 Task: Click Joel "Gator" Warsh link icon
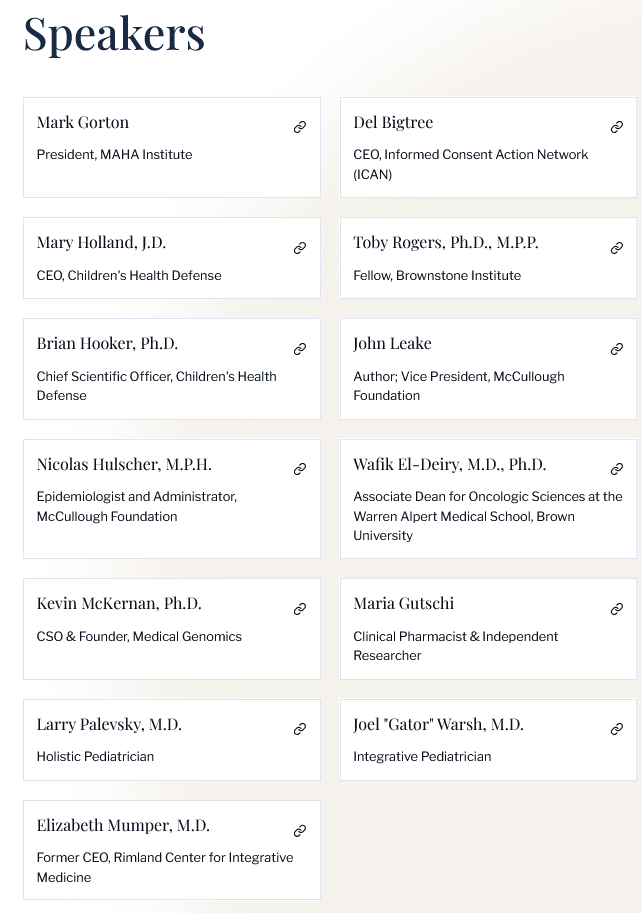(x=616, y=729)
